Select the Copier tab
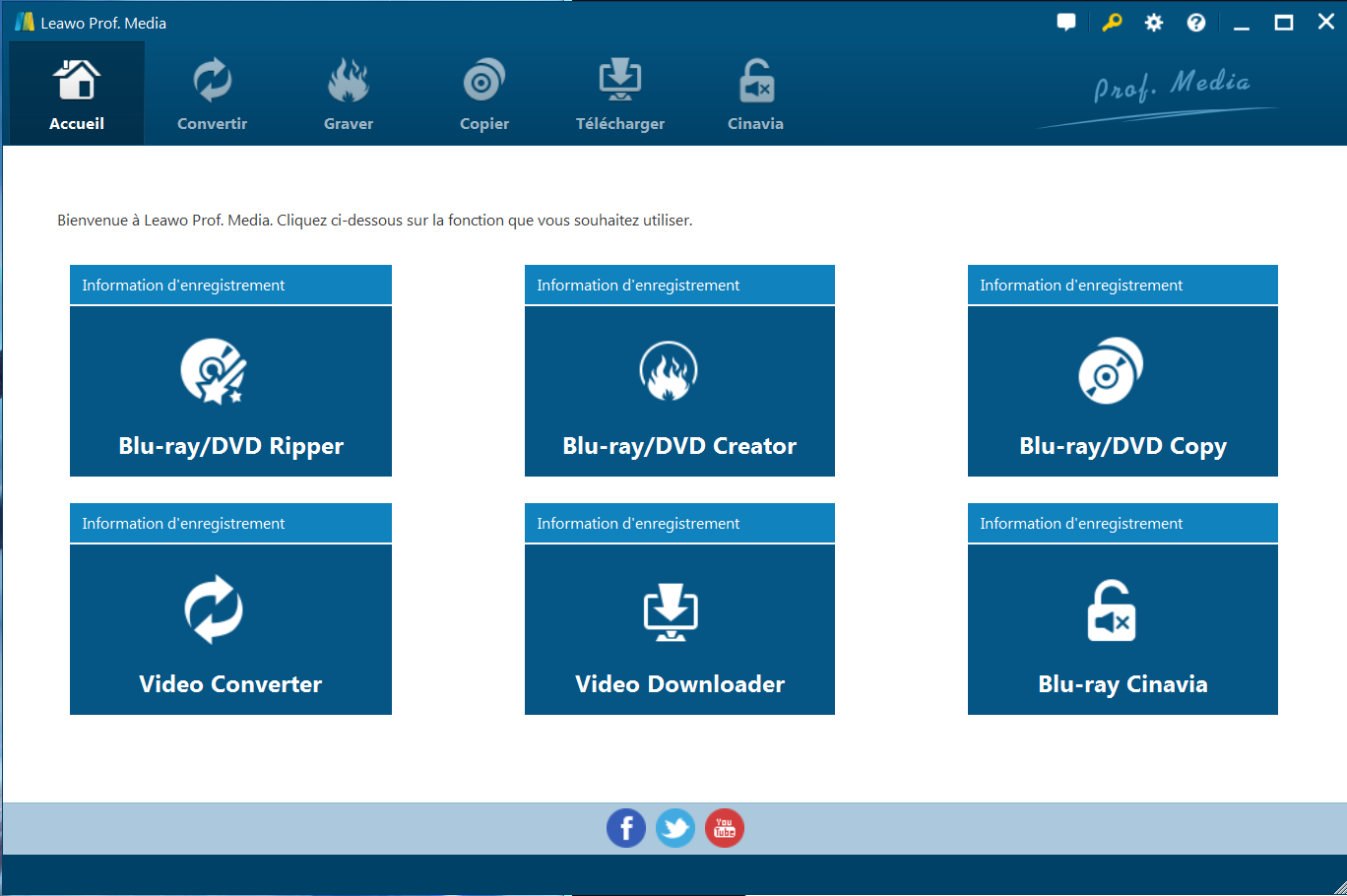Screen dimensions: 1347x896 click(x=483, y=96)
